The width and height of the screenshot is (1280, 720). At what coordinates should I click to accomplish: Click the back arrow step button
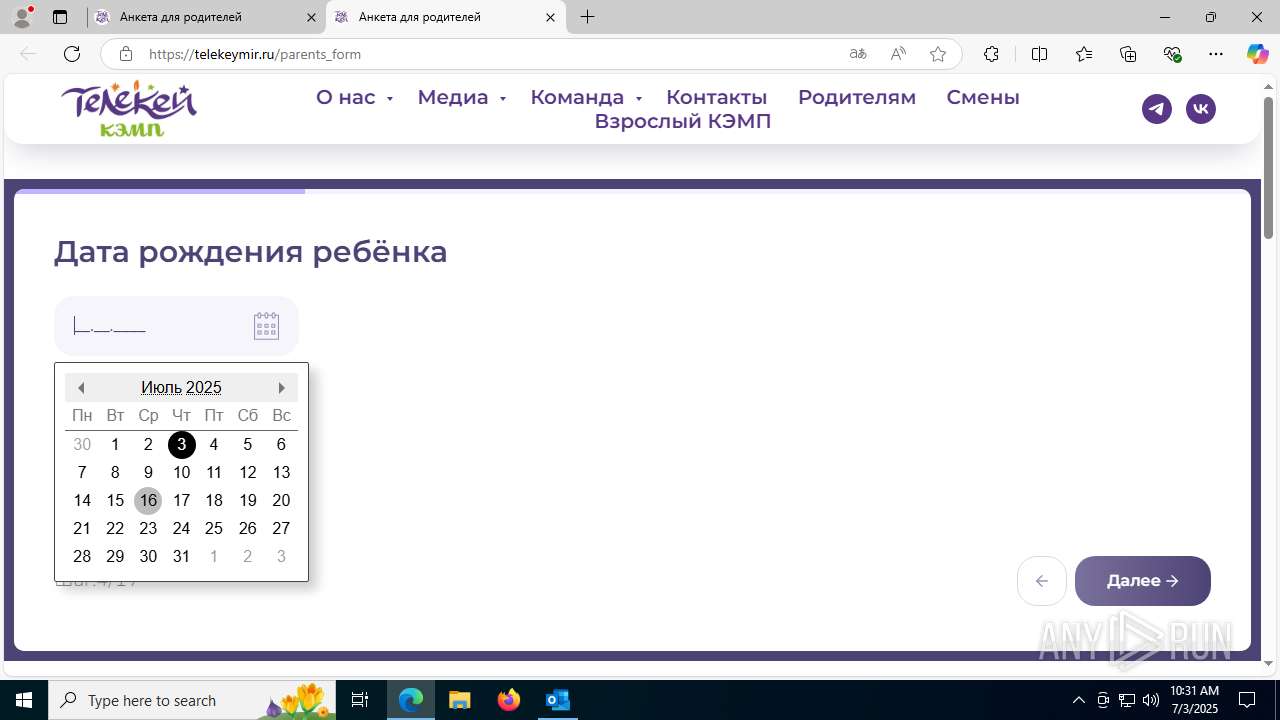1042,581
